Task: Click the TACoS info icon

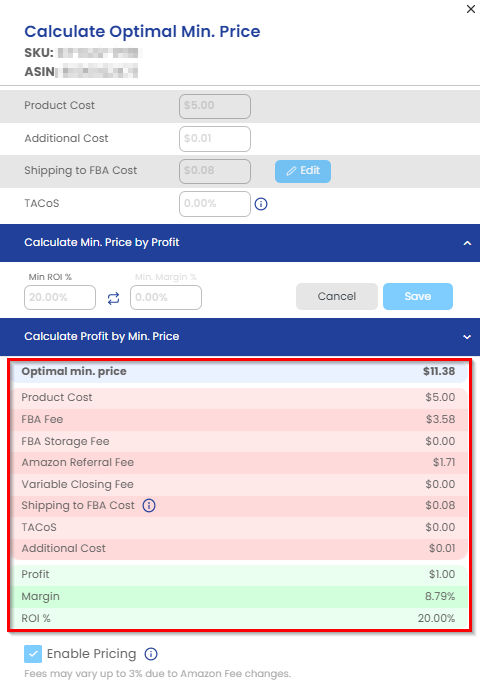Action: click(x=261, y=204)
